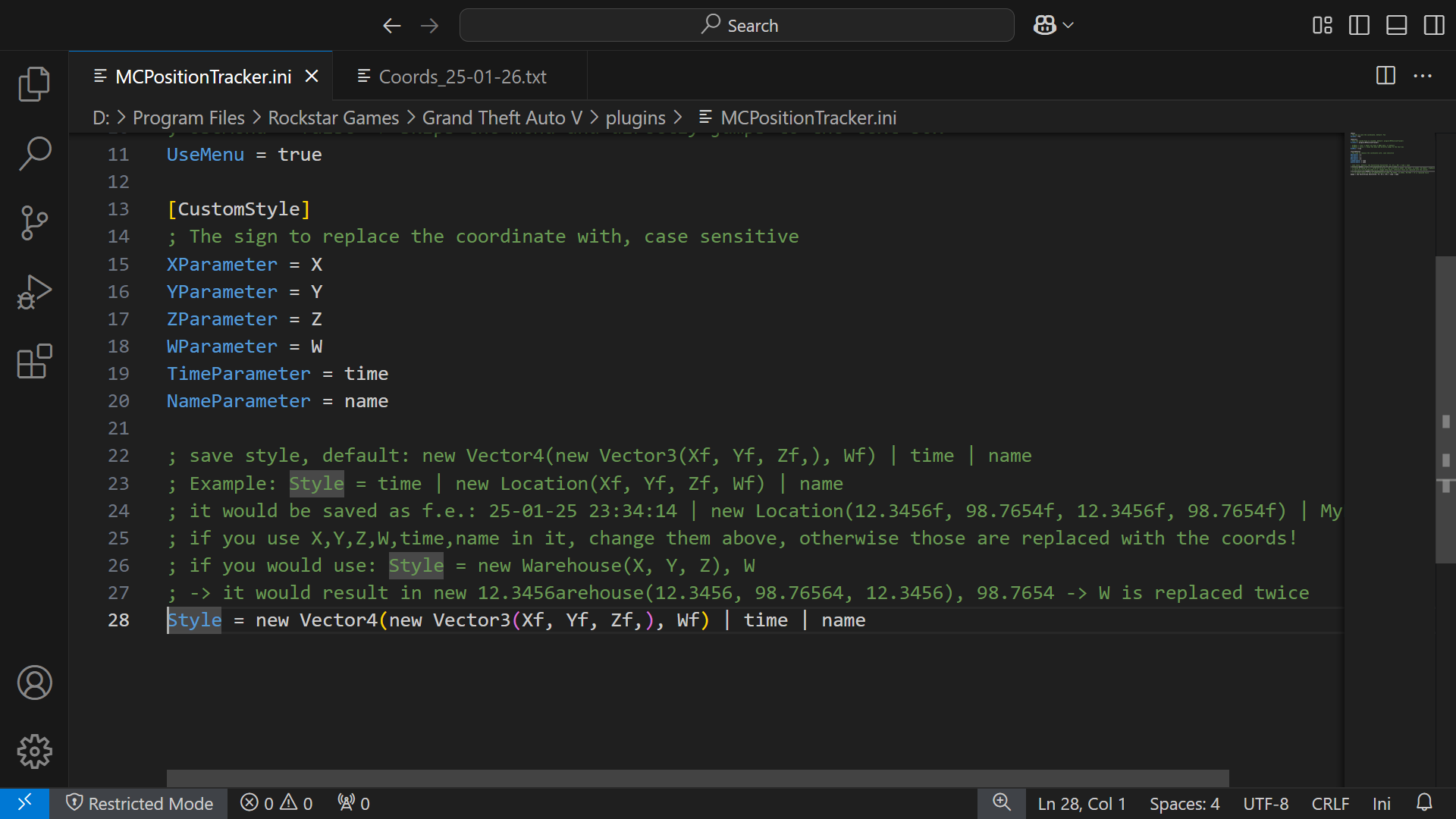
Task: Click the Restricted Mode status button
Action: [x=140, y=803]
